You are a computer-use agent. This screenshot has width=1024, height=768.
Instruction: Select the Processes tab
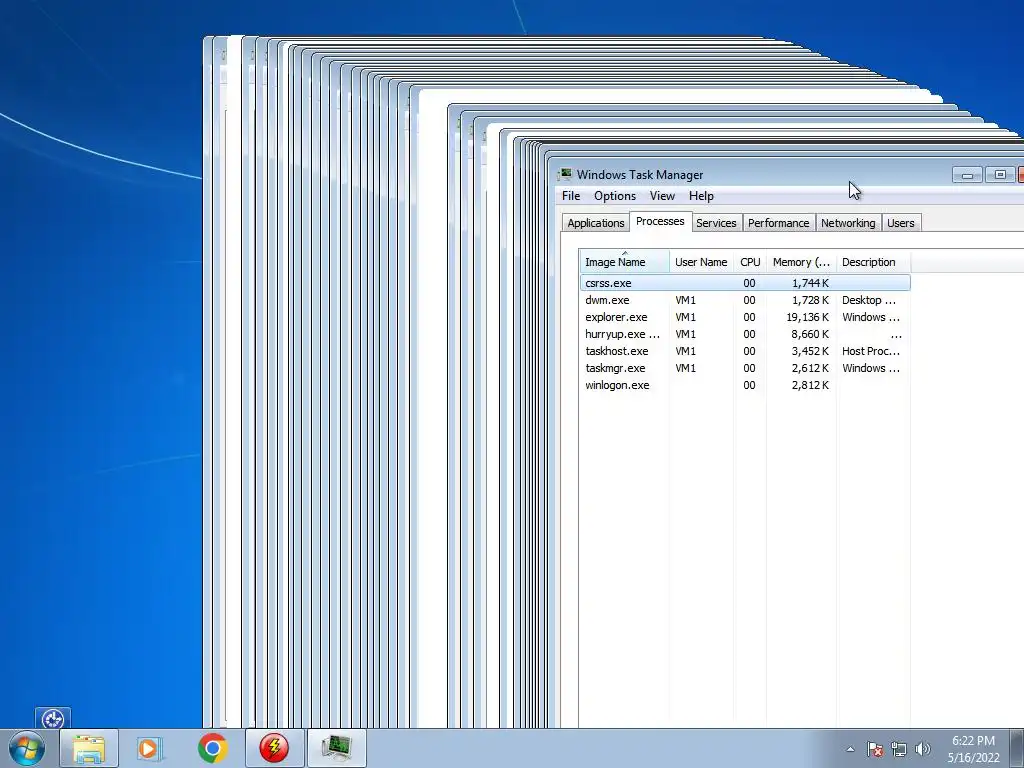point(660,221)
